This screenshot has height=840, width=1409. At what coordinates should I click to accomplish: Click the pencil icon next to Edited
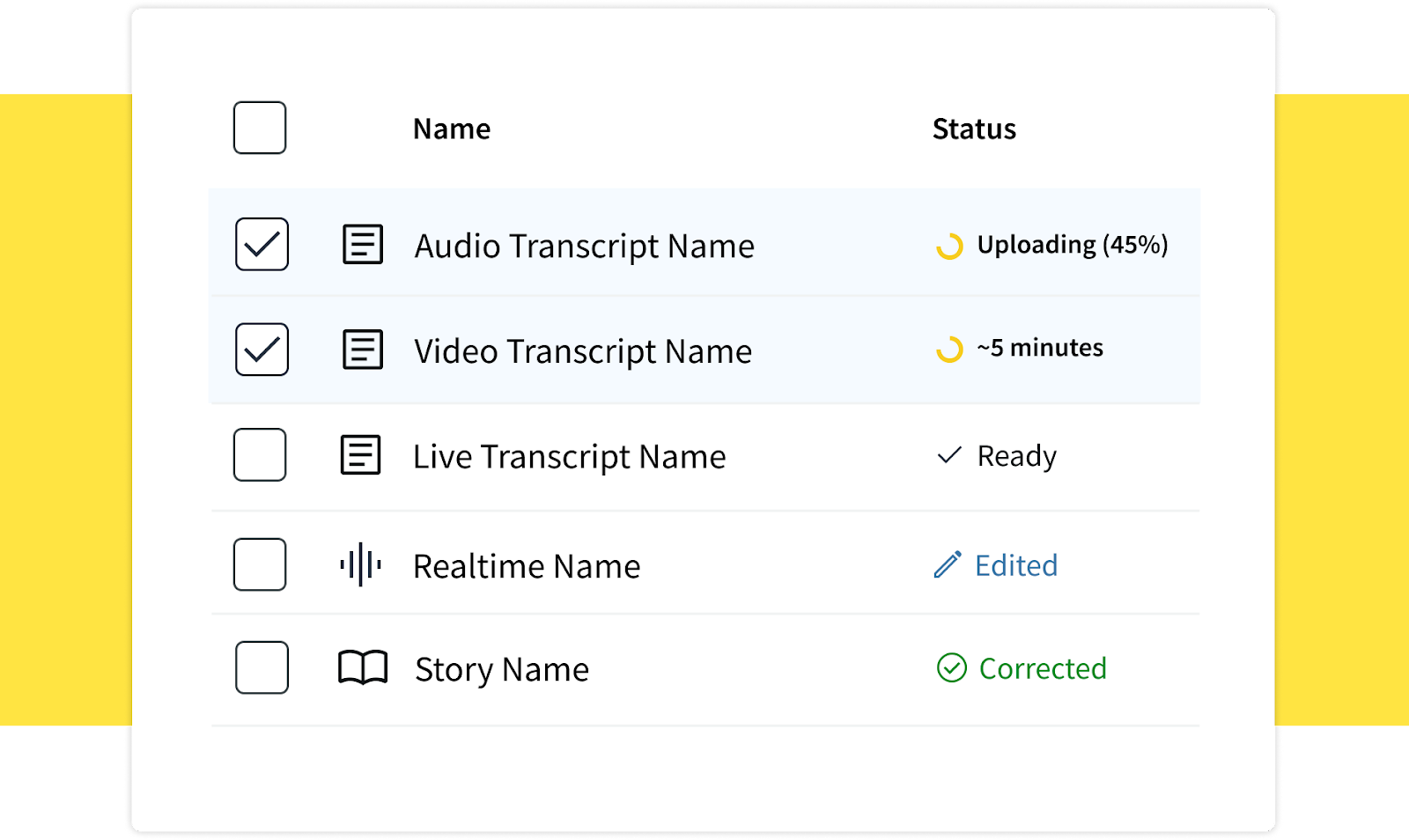[948, 564]
